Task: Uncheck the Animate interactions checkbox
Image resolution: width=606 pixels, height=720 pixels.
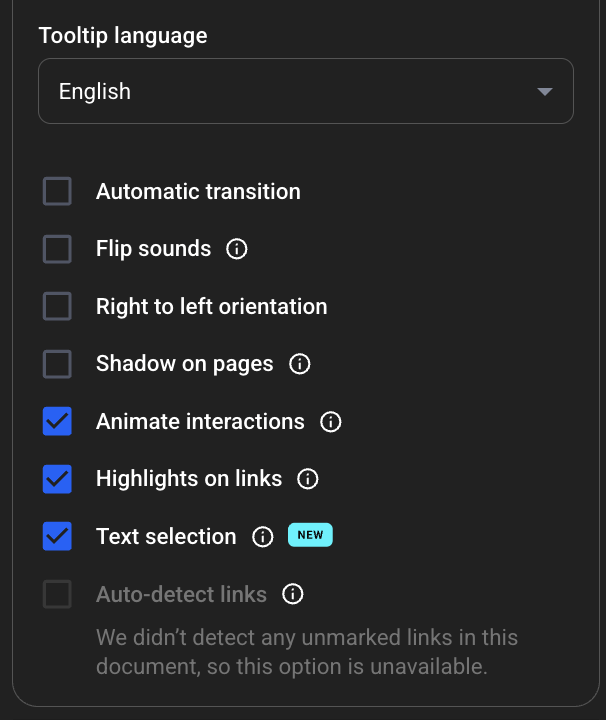Action: click(57, 422)
